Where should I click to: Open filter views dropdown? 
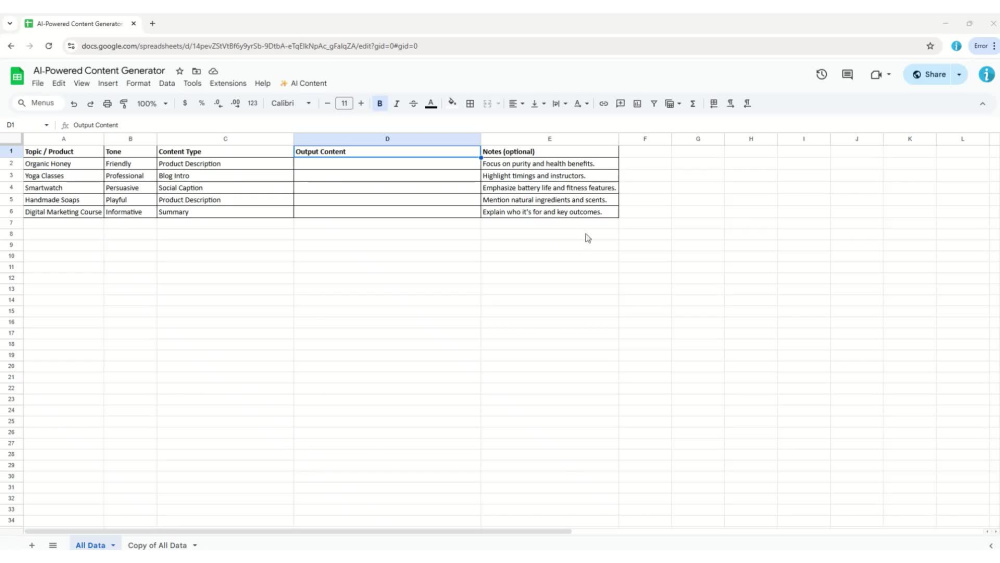pyautogui.click(x=673, y=103)
